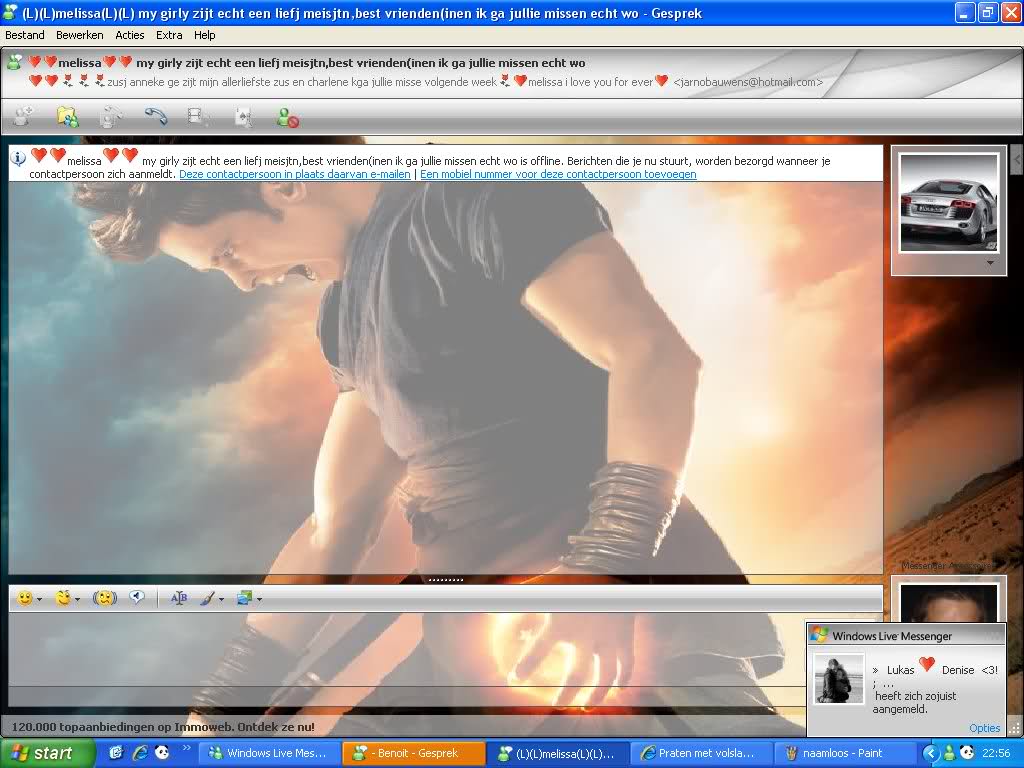
Task: Open the emoticon picker dropdown
Action: [39, 599]
